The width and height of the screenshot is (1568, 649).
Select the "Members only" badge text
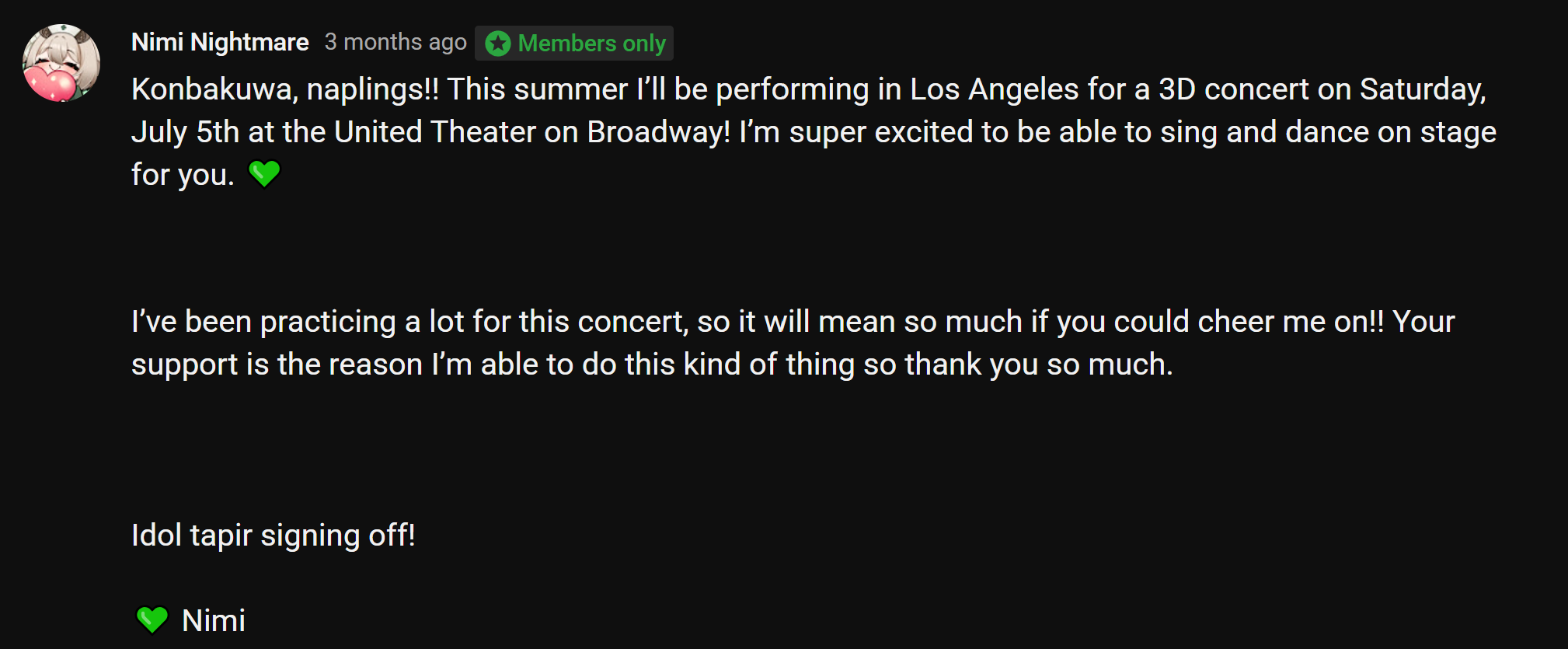(591, 44)
